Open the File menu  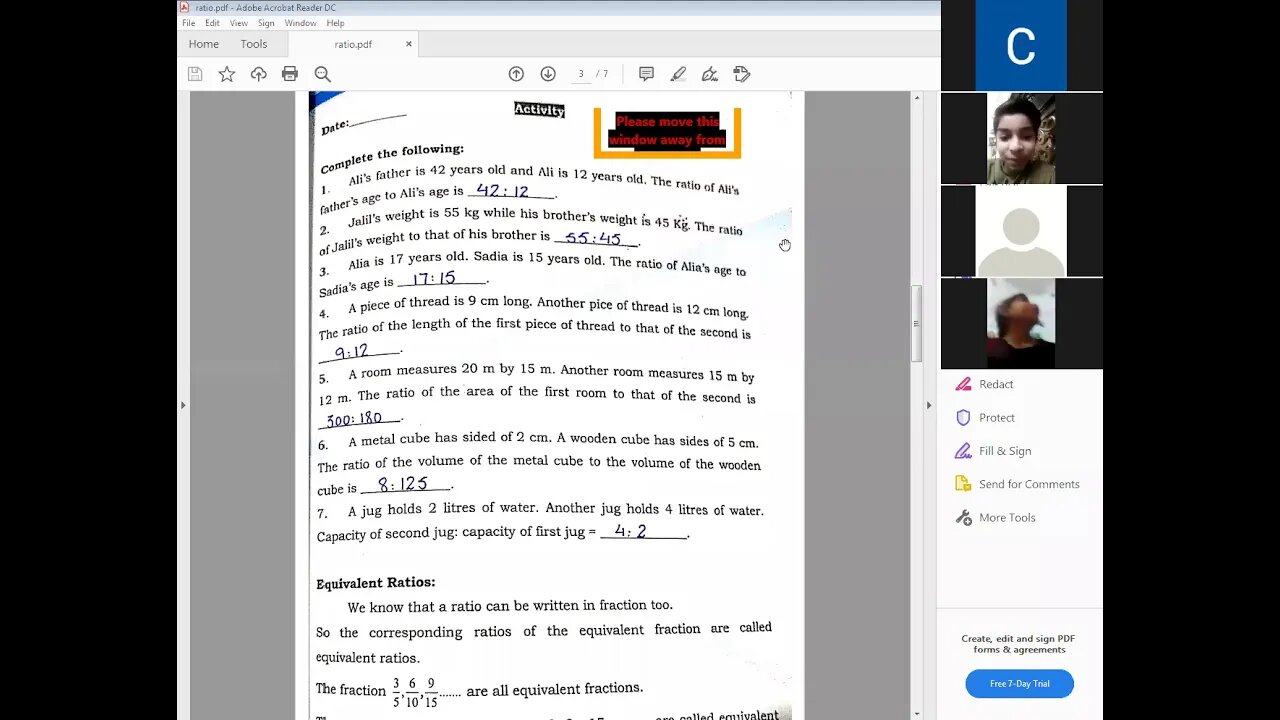188,23
